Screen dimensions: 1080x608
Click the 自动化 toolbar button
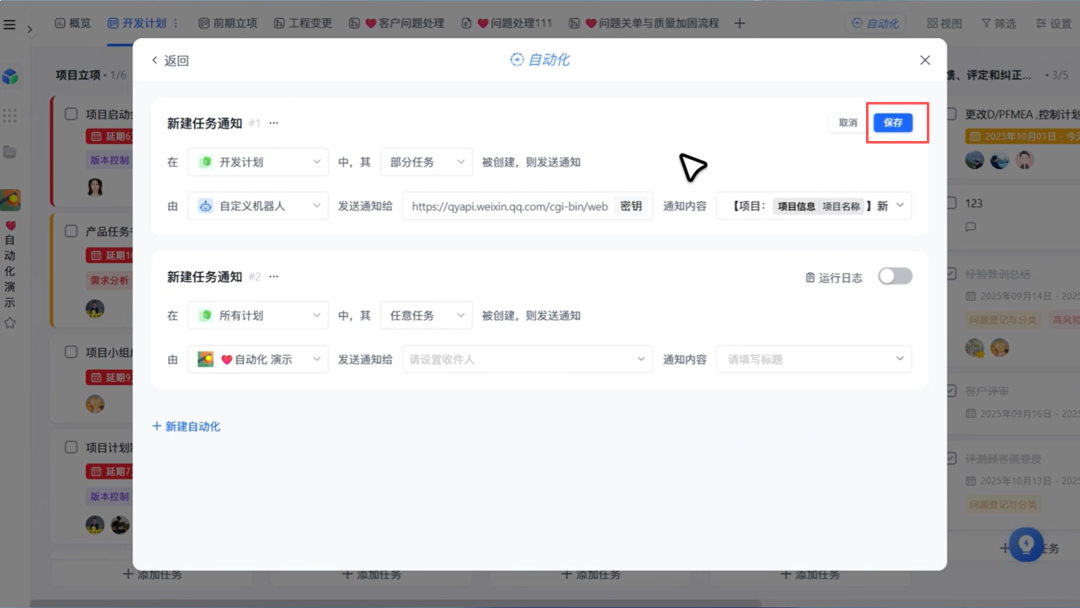click(x=875, y=23)
